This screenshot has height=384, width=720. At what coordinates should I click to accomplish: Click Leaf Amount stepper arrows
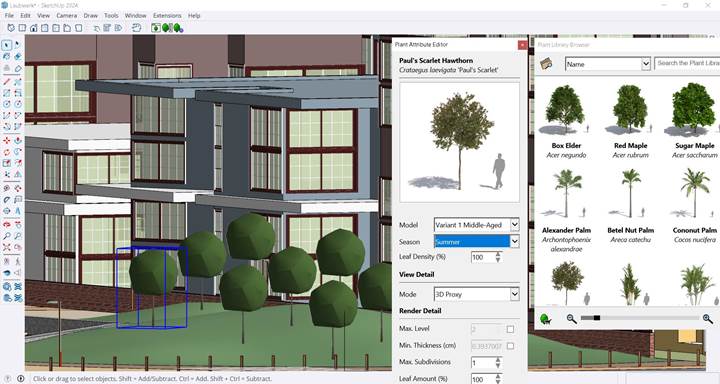498,379
